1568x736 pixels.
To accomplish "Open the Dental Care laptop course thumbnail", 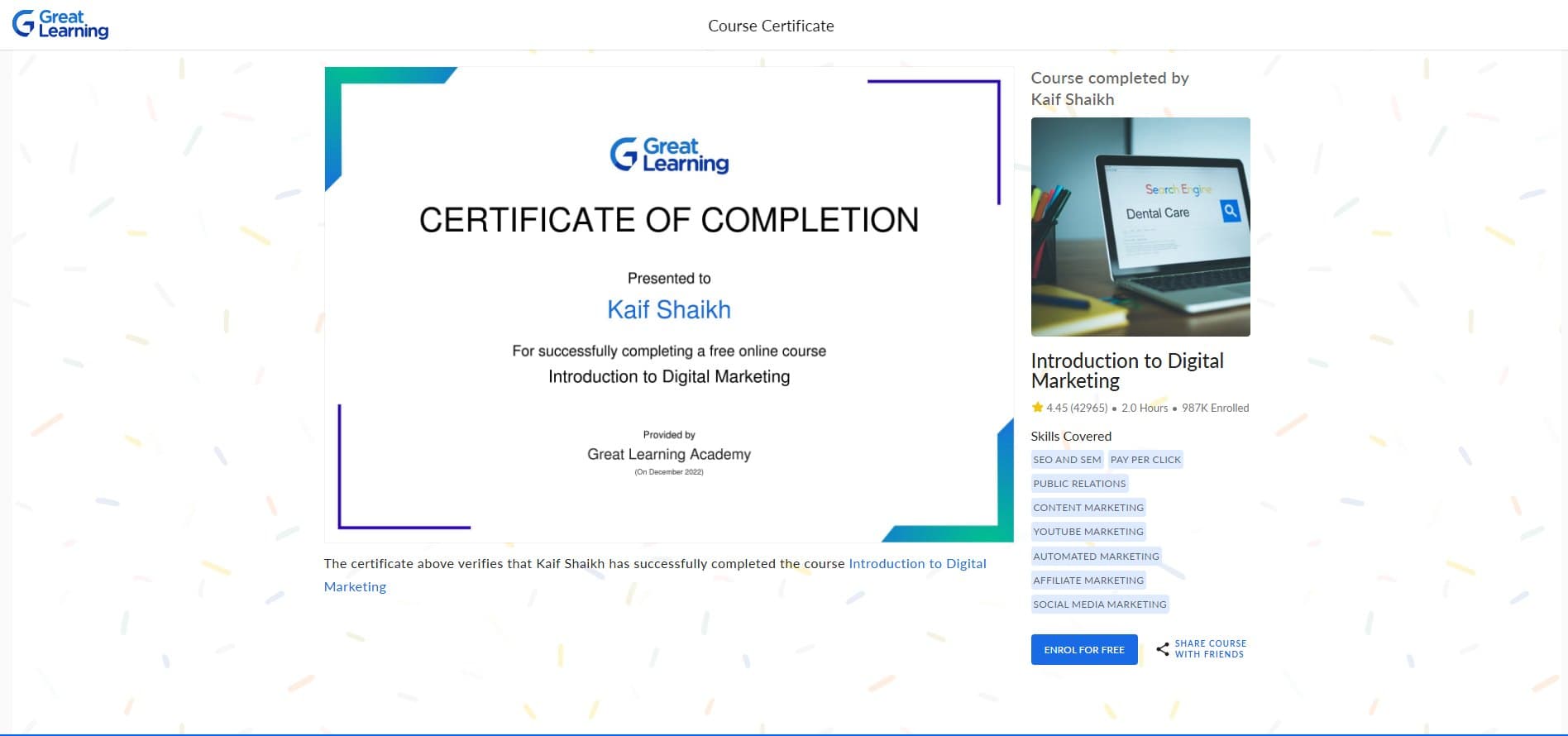I will [1140, 227].
